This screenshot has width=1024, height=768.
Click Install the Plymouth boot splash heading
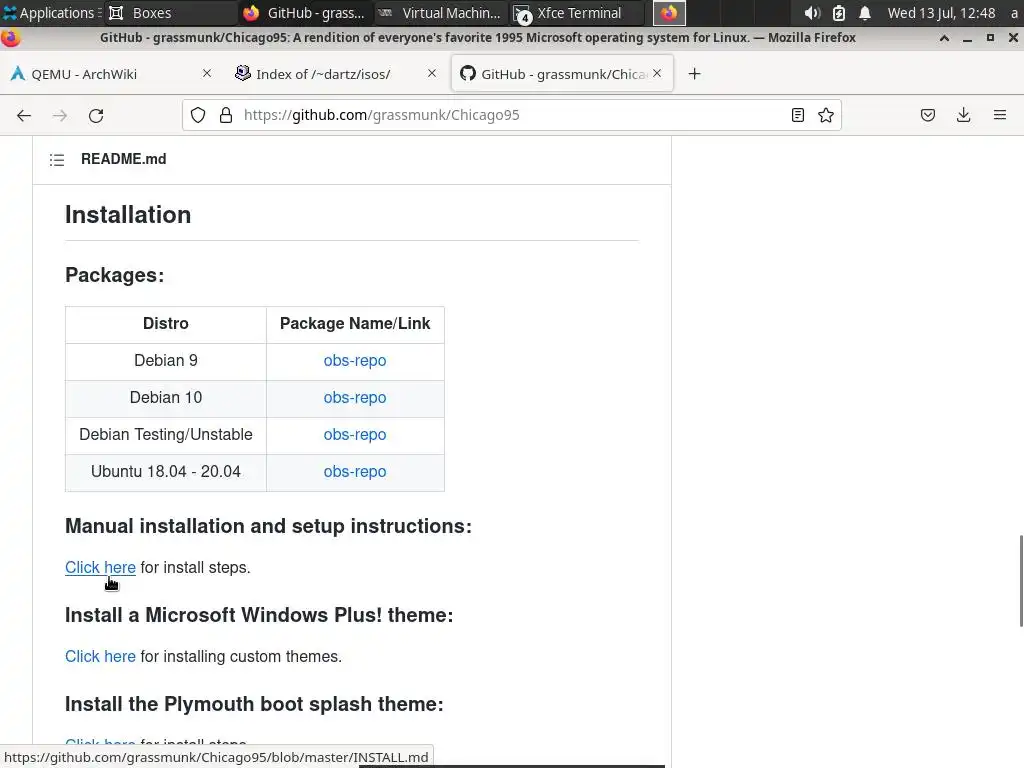point(254,704)
